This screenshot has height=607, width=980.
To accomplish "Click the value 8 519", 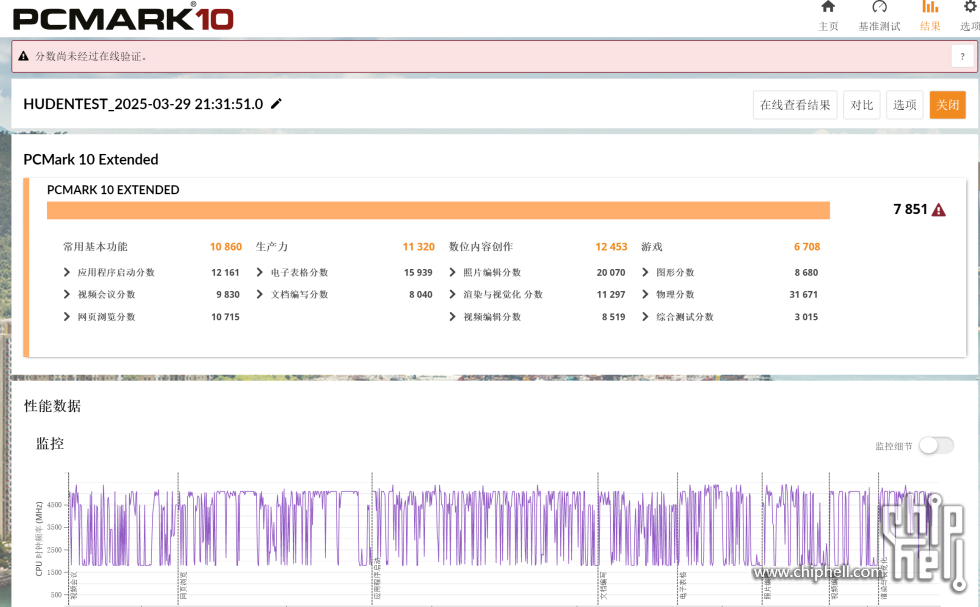I will pyautogui.click(x=614, y=317).
